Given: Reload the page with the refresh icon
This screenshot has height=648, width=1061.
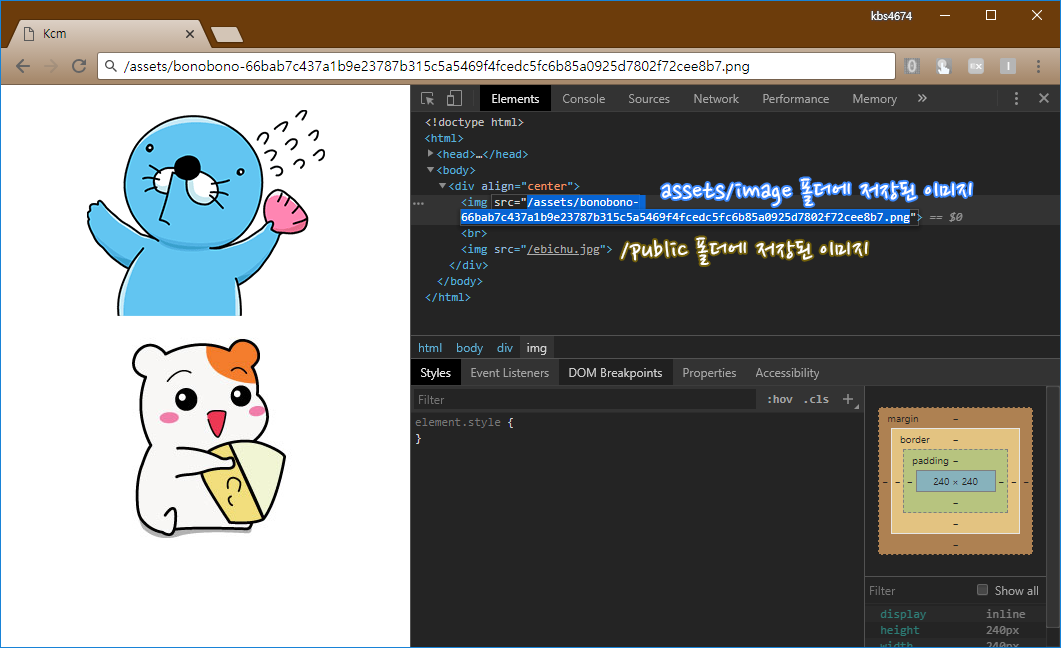Looking at the screenshot, I should pyautogui.click(x=79, y=66).
